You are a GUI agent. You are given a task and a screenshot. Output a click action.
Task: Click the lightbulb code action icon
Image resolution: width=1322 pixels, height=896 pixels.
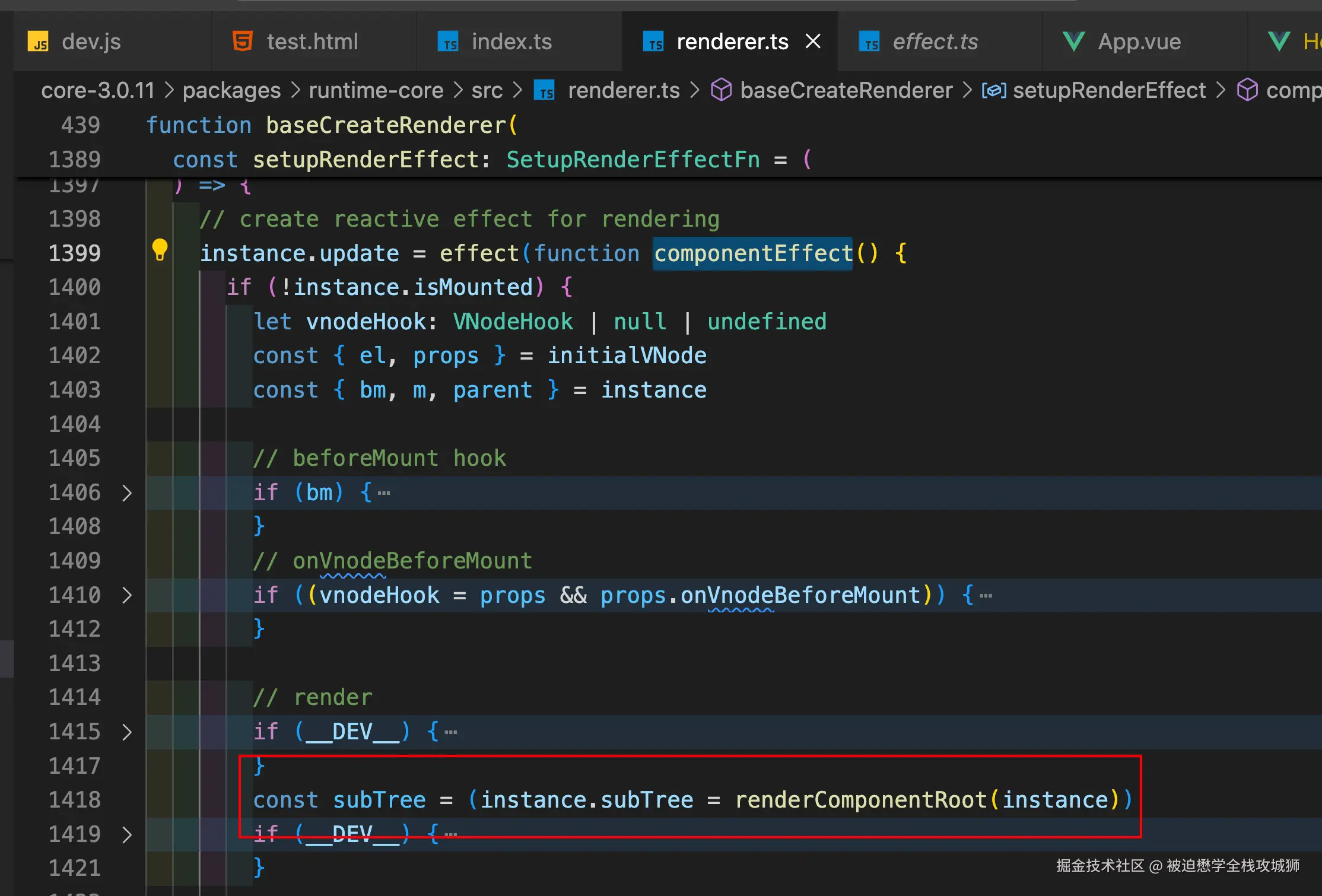[x=160, y=250]
